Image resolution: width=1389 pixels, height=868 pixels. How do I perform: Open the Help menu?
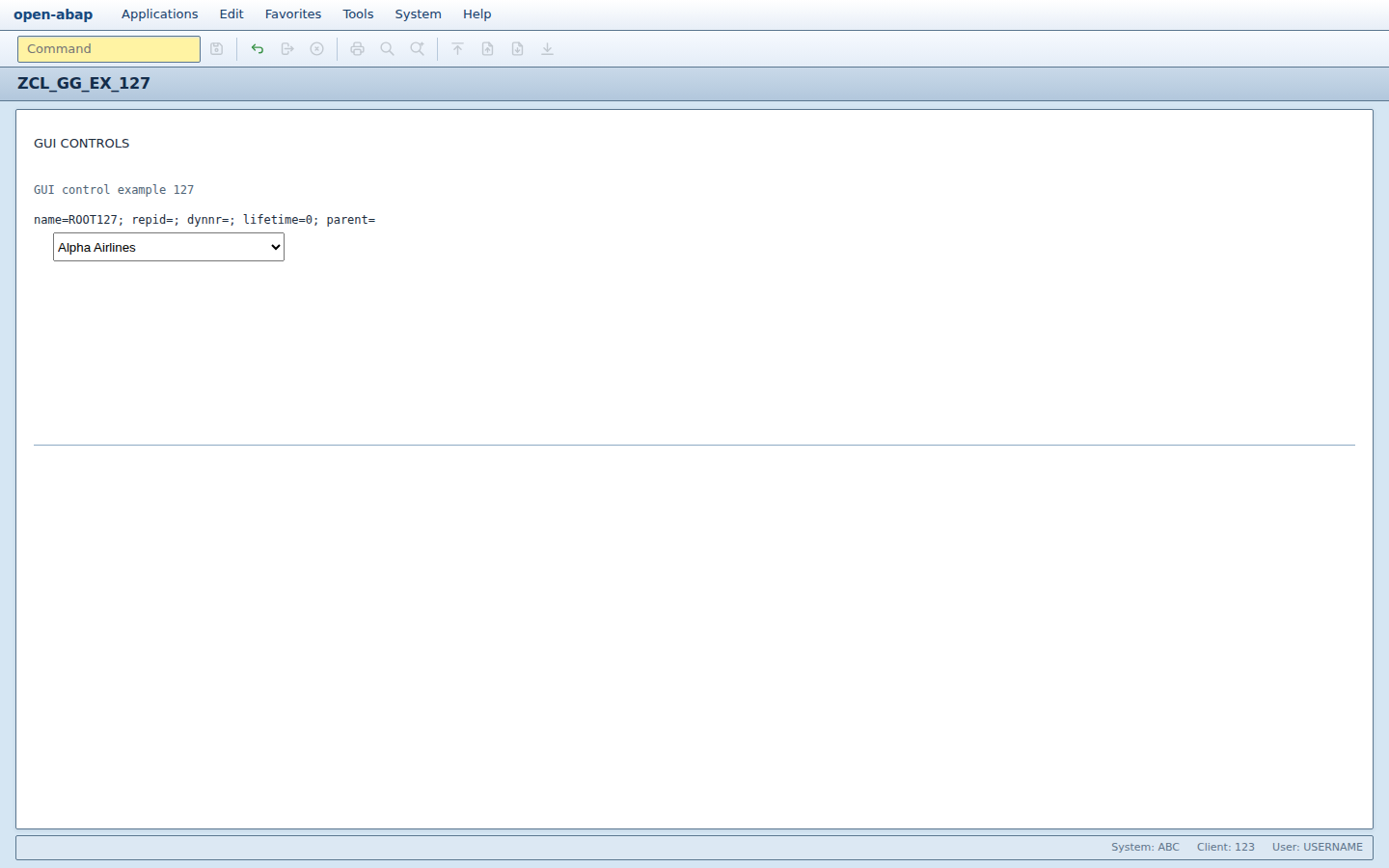[x=477, y=14]
